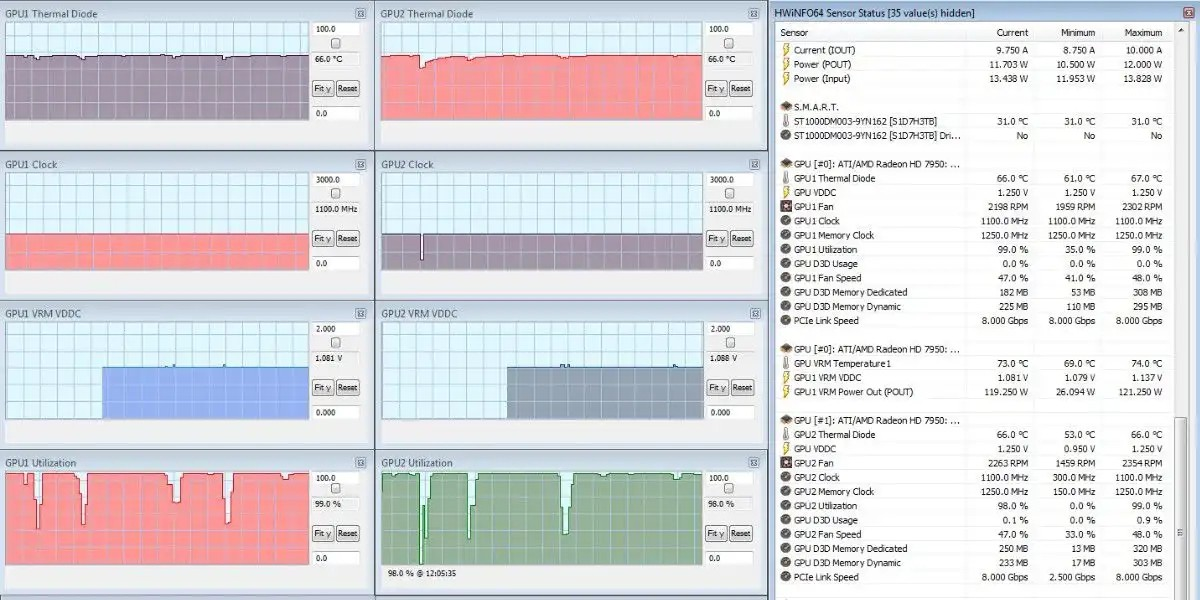Click the 3000.0 maximum field in GPU2 Clock graph

tap(729, 179)
